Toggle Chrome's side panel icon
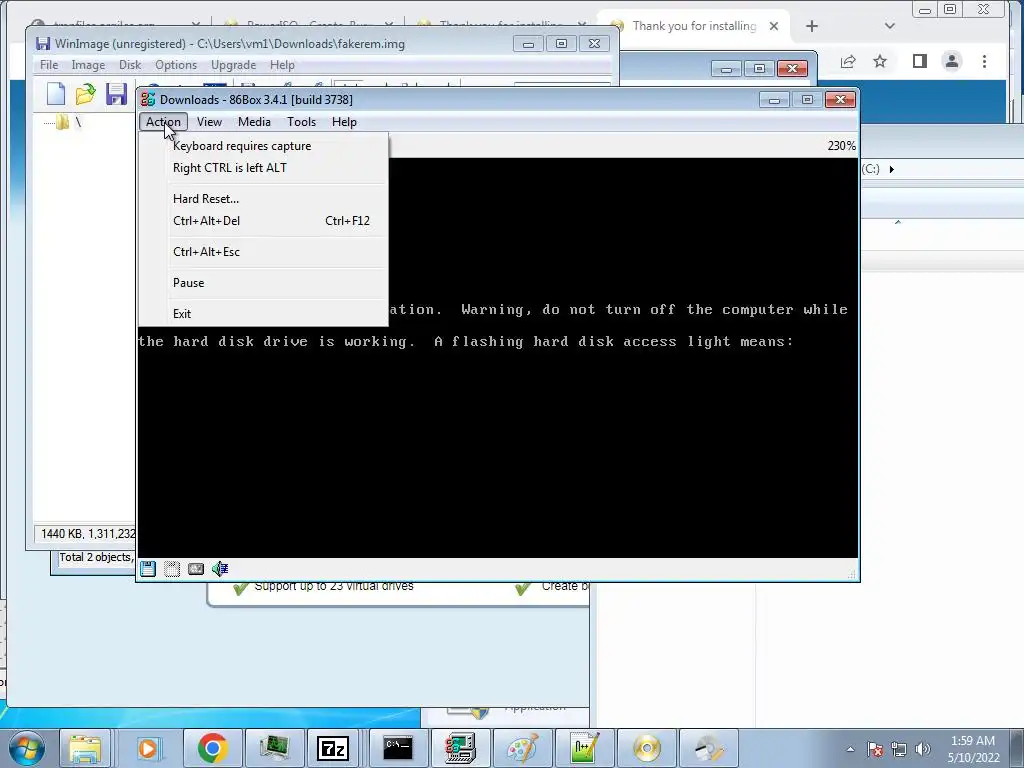 click(920, 61)
